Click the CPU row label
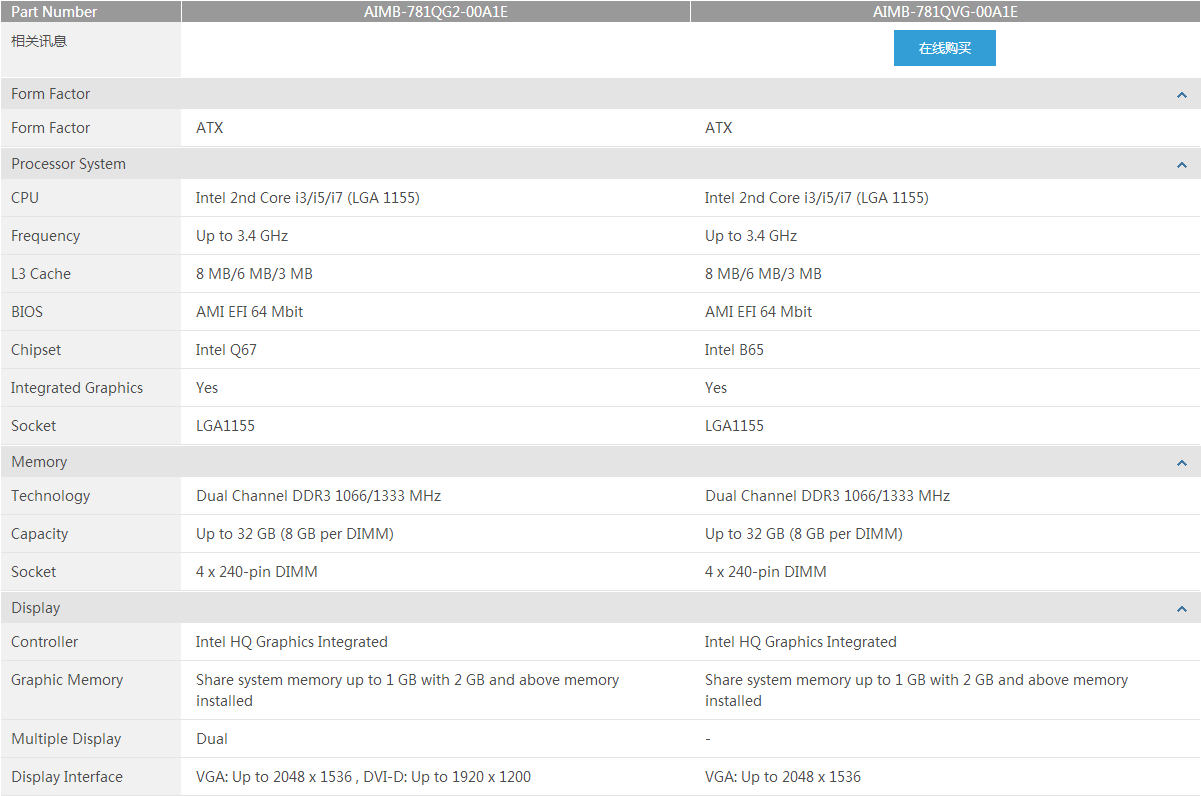Screen dimensions: 1201x796 coord(25,198)
